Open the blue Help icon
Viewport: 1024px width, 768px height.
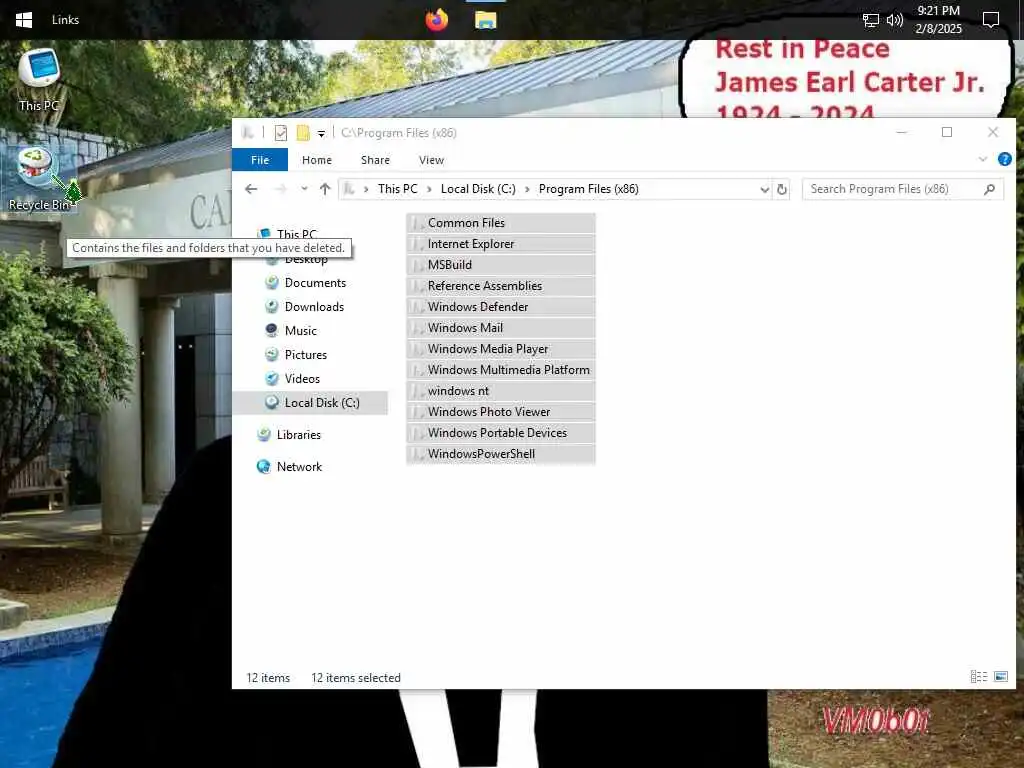pyautogui.click(x=1004, y=159)
